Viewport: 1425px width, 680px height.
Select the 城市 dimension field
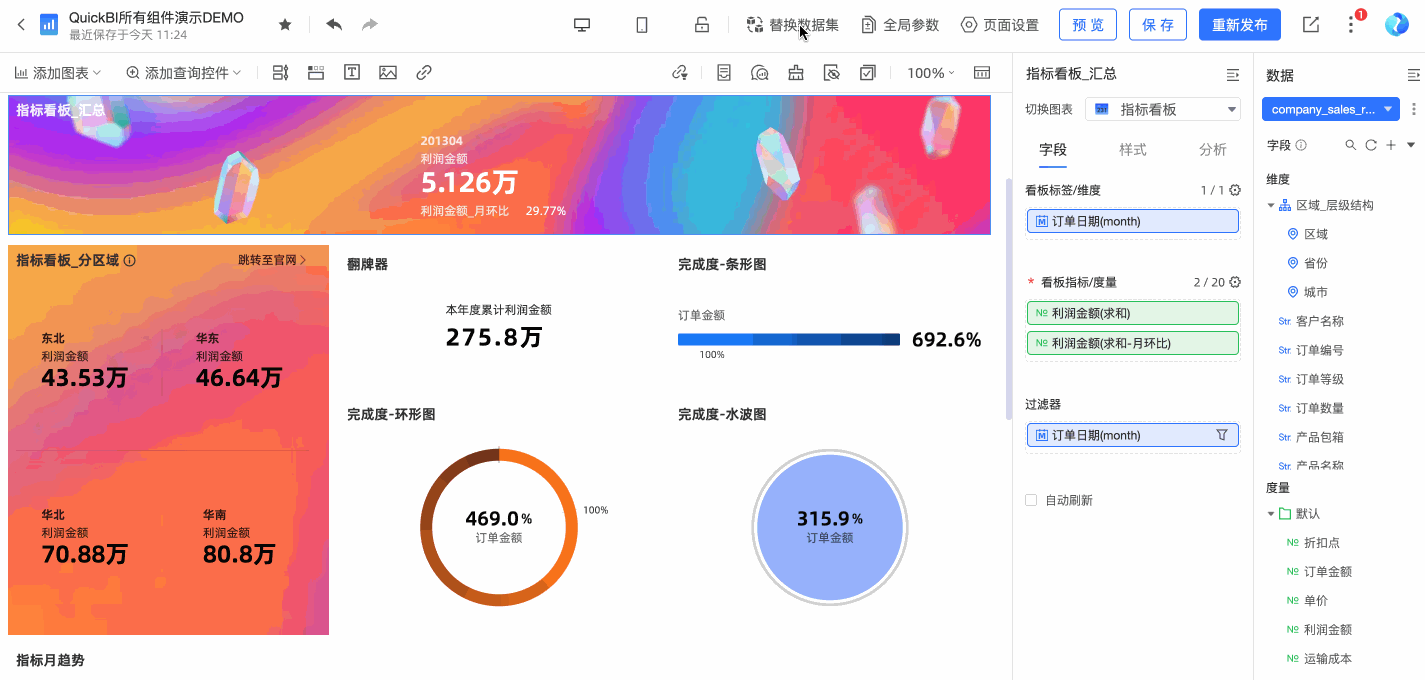point(1316,292)
